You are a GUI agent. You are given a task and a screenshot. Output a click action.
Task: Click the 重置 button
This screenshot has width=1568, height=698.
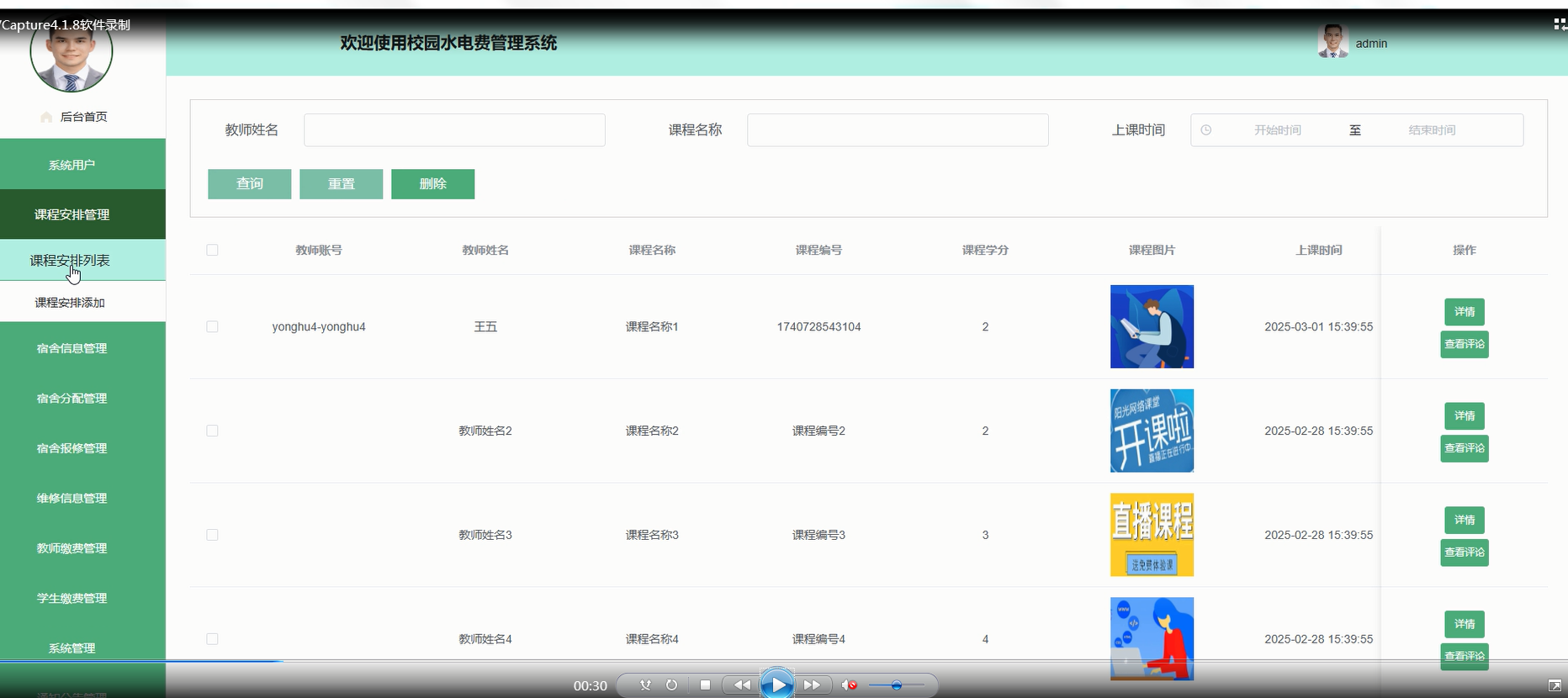[x=342, y=184]
